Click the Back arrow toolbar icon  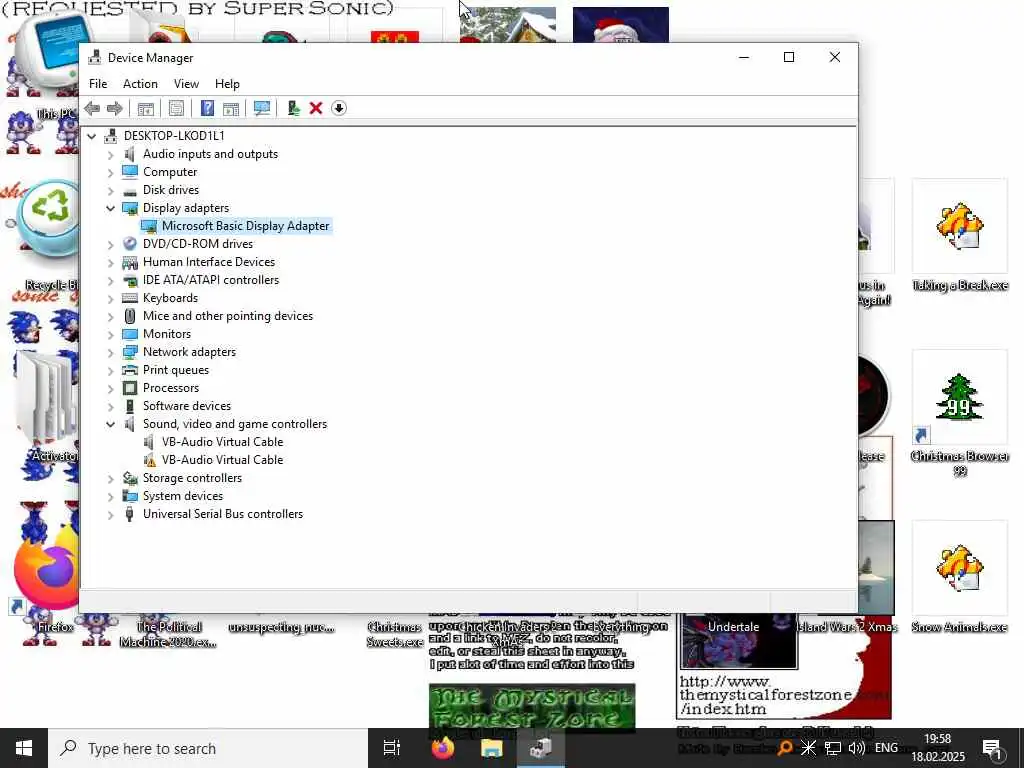(x=92, y=108)
